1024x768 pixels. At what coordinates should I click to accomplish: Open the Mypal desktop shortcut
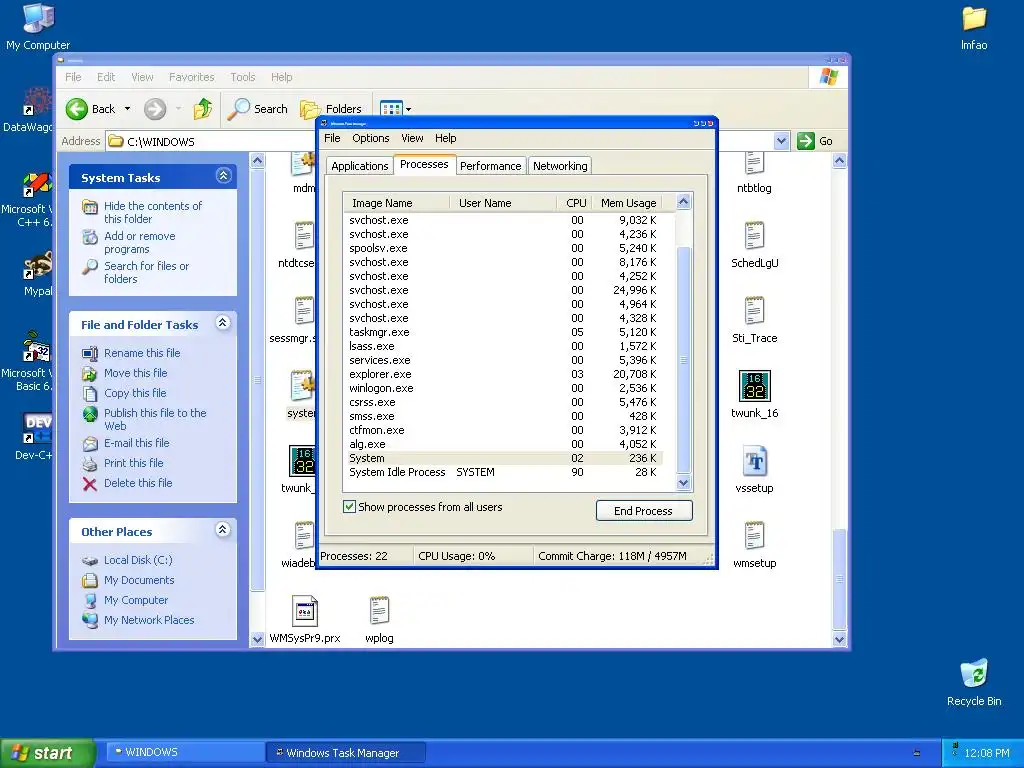coord(38,265)
